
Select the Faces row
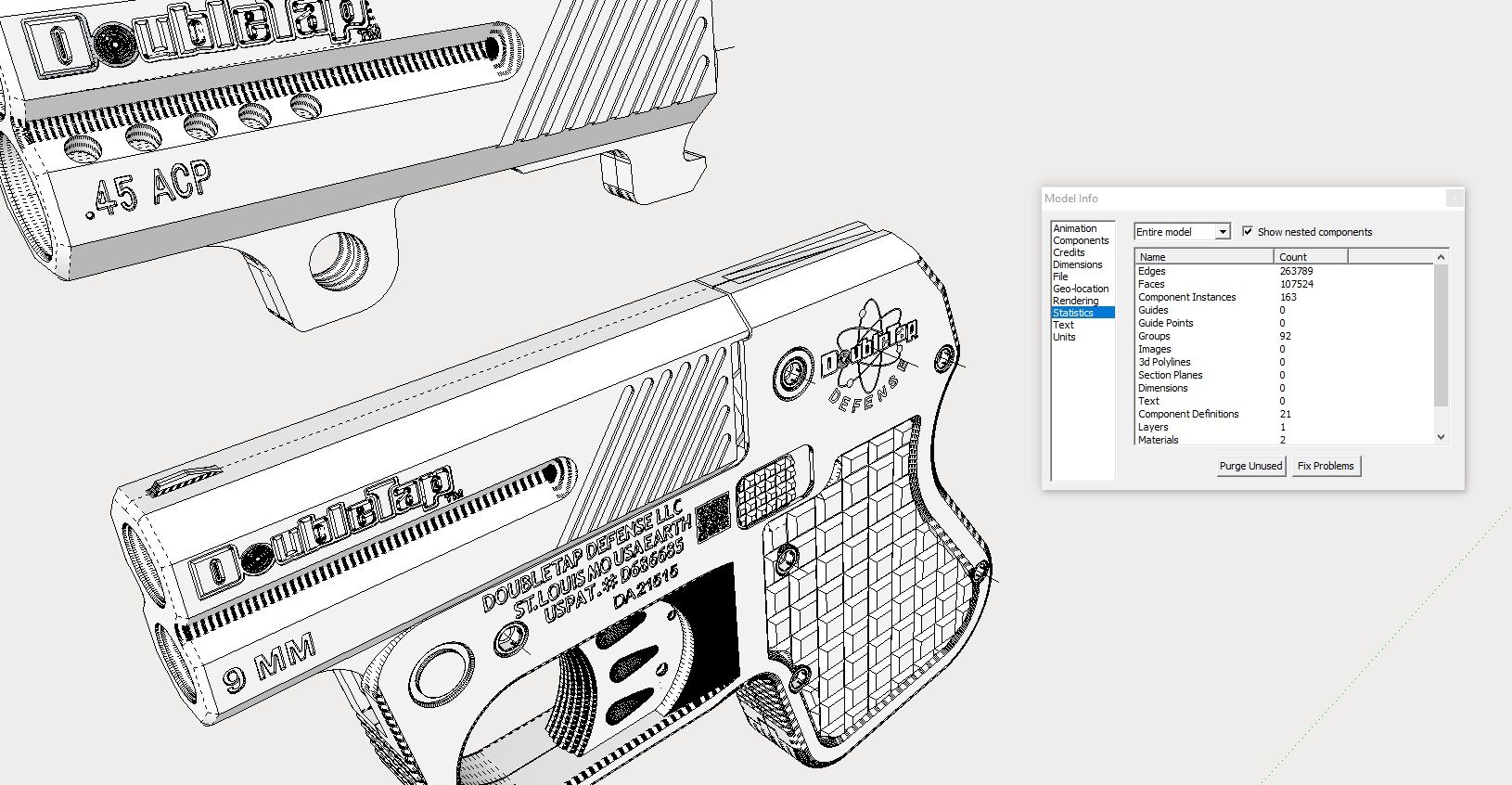pos(1284,284)
